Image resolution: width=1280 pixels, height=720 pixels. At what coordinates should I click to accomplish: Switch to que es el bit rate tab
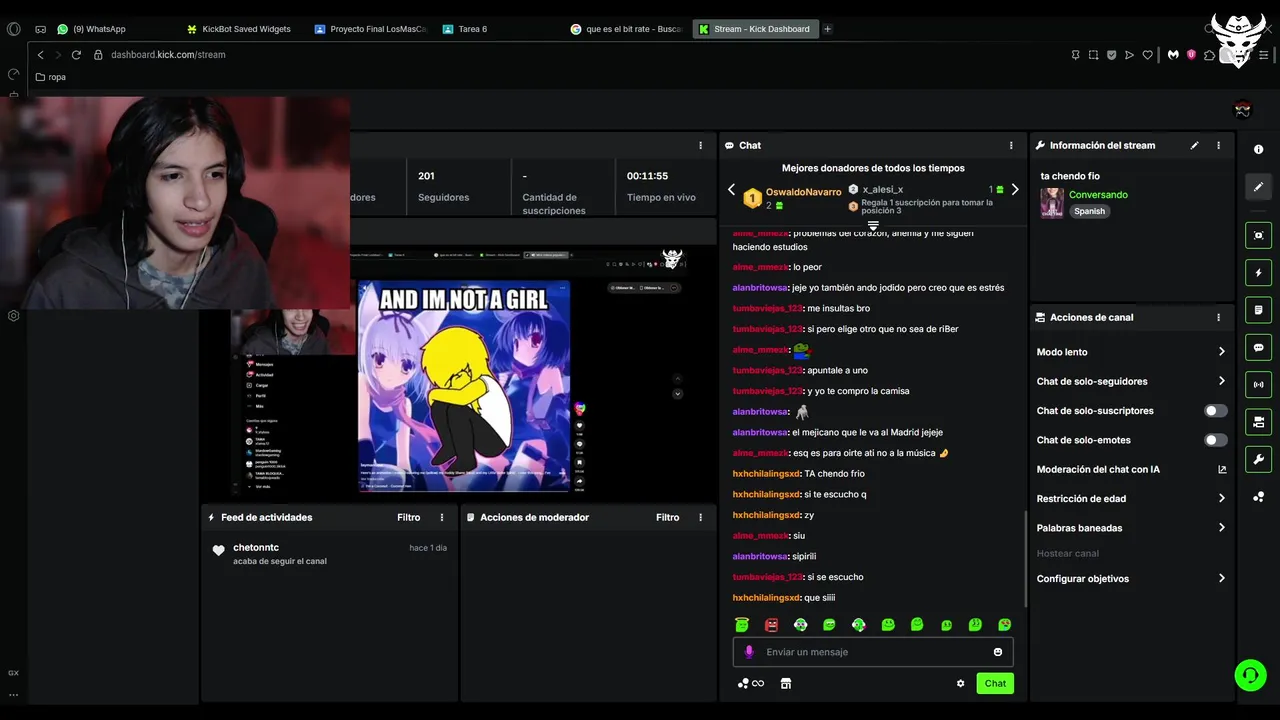coord(627,29)
